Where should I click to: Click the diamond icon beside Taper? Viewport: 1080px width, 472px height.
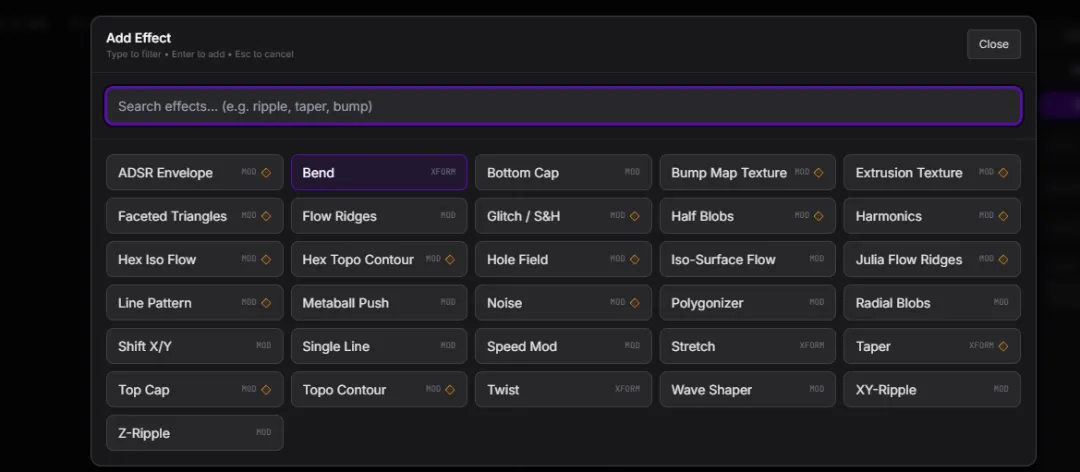point(1003,346)
